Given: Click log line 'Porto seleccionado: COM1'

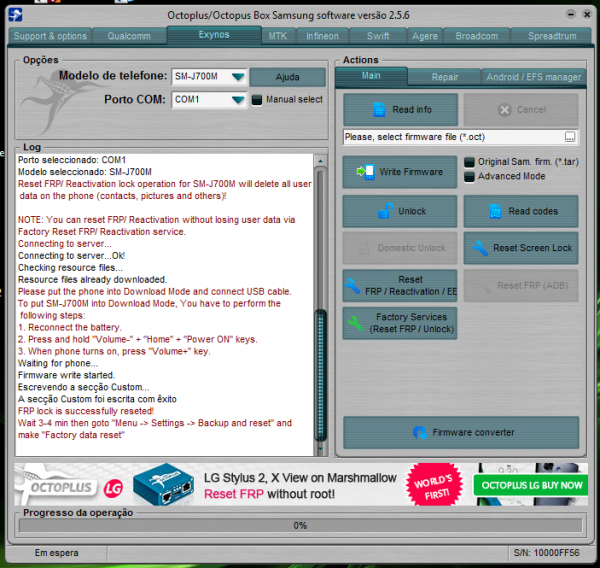Looking at the screenshot, I should 72,160.
